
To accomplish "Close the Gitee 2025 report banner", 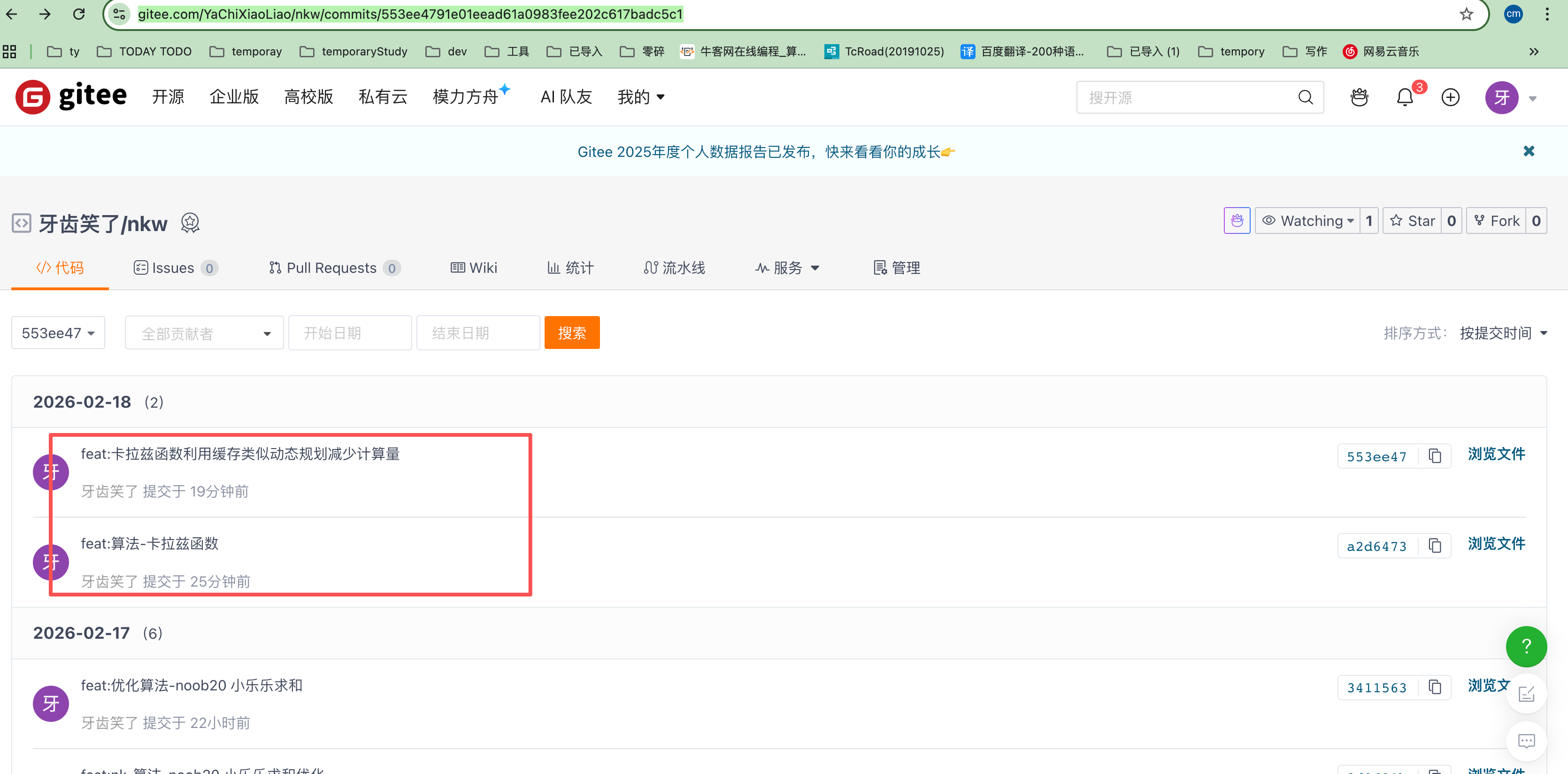I will click(1529, 151).
